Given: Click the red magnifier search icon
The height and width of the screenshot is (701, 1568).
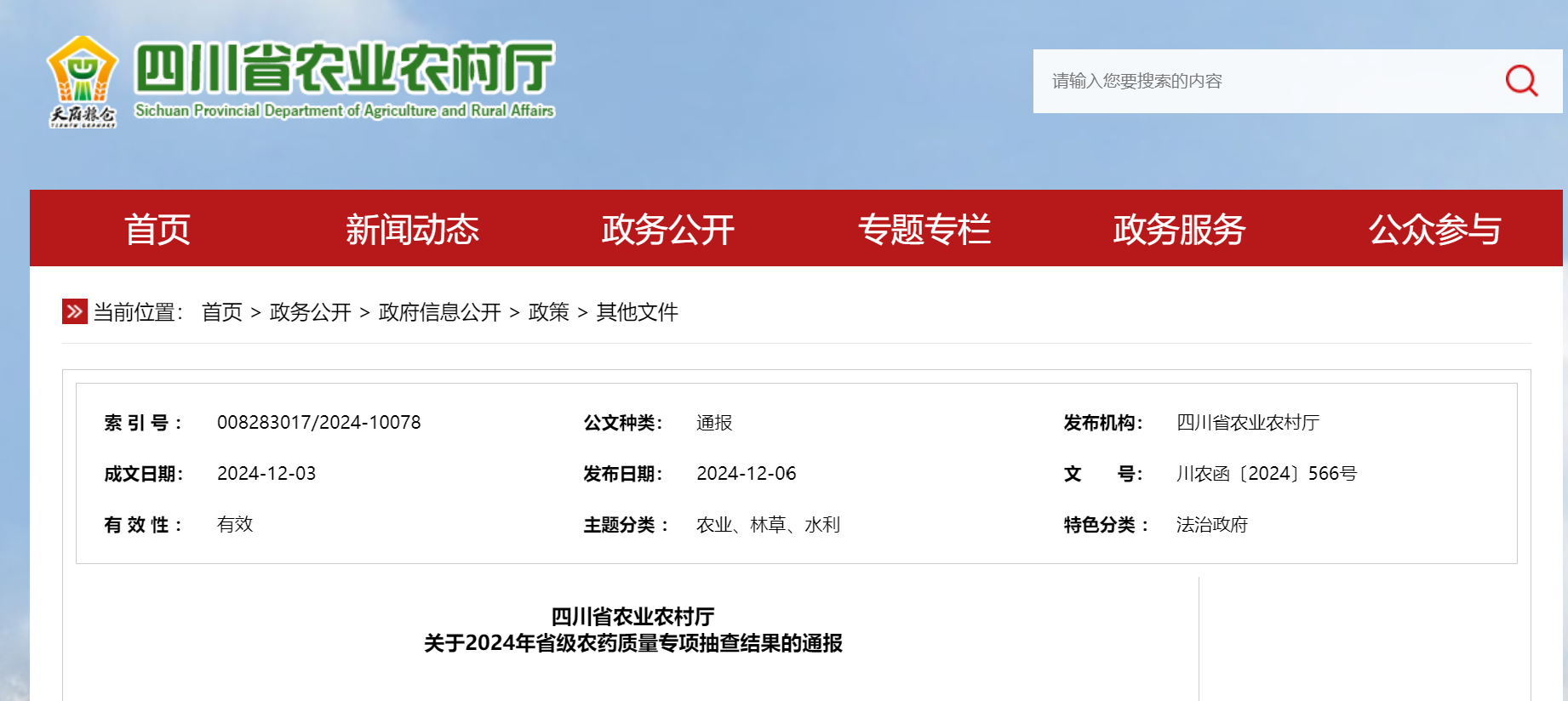Looking at the screenshot, I should [x=1521, y=81].
